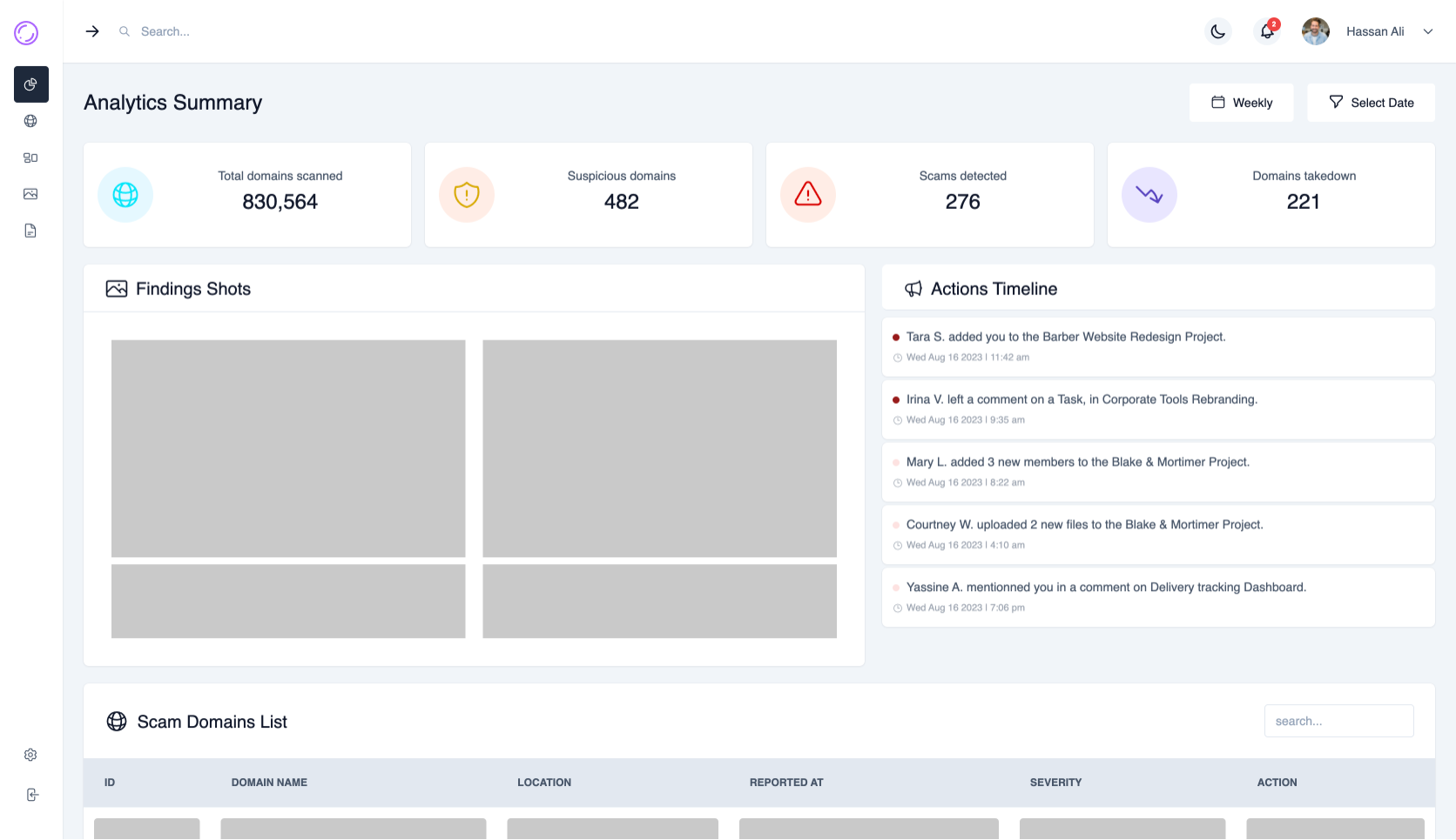Open the Reports document icon in sidebar
This screenshot has height=840, width=1456.
tap(30, 231)
